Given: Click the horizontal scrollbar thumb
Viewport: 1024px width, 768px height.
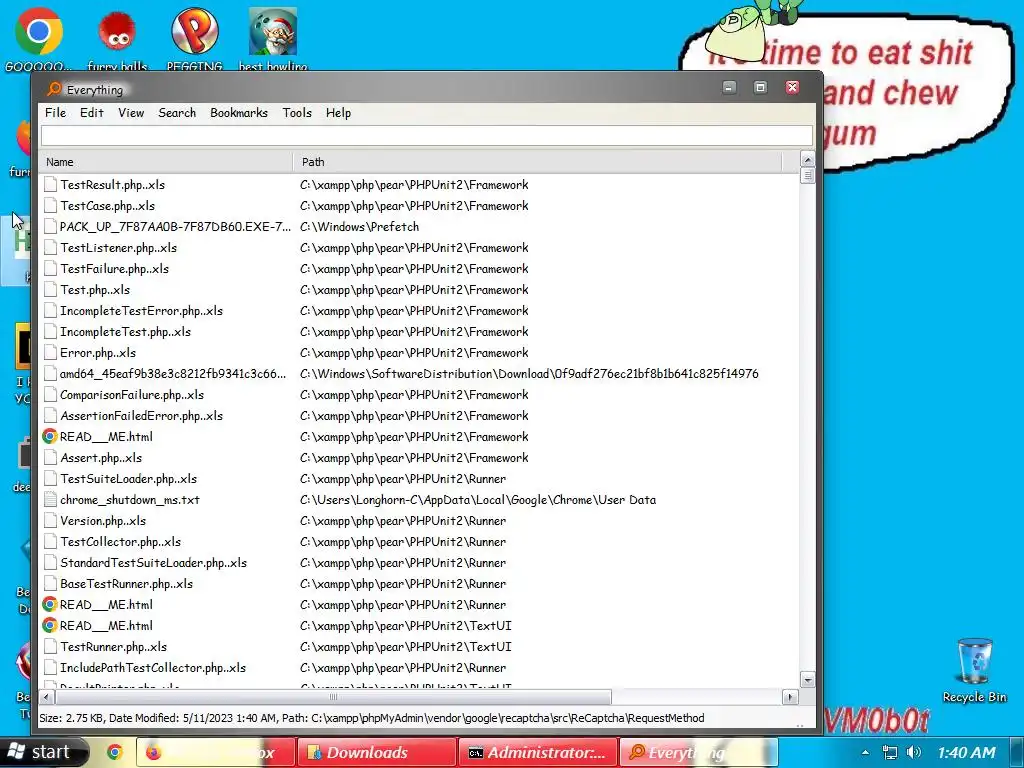Looking at the screenshot, I should [x=333, y=697].
